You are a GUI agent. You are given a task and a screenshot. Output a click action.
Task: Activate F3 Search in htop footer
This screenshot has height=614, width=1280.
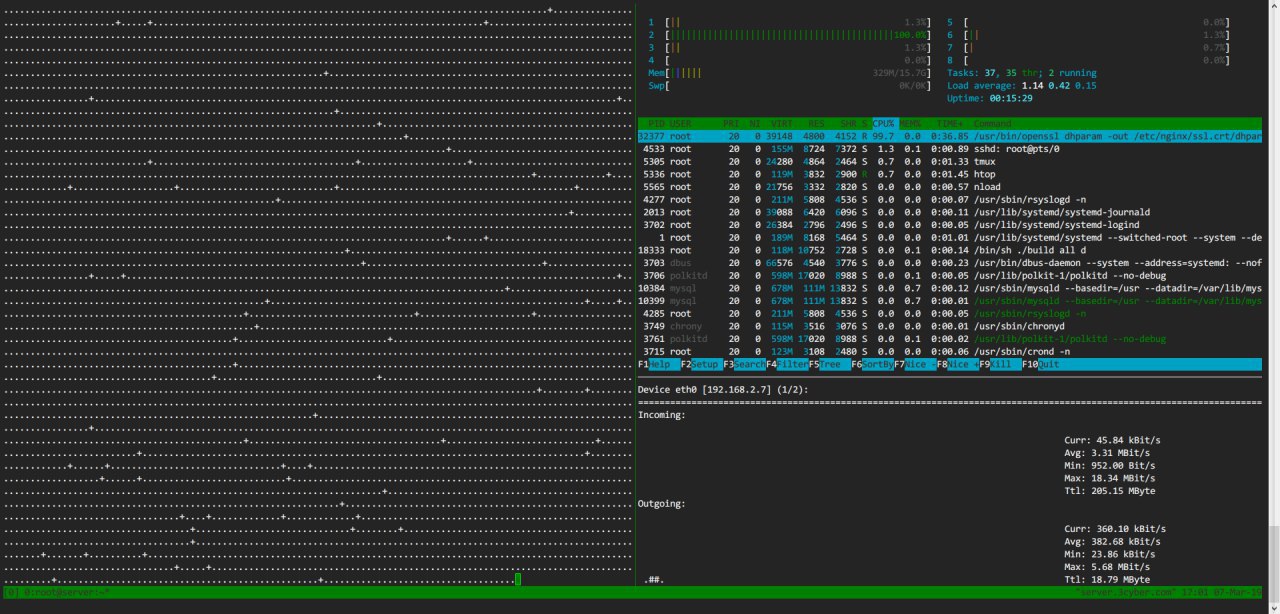tap(742, 365)
